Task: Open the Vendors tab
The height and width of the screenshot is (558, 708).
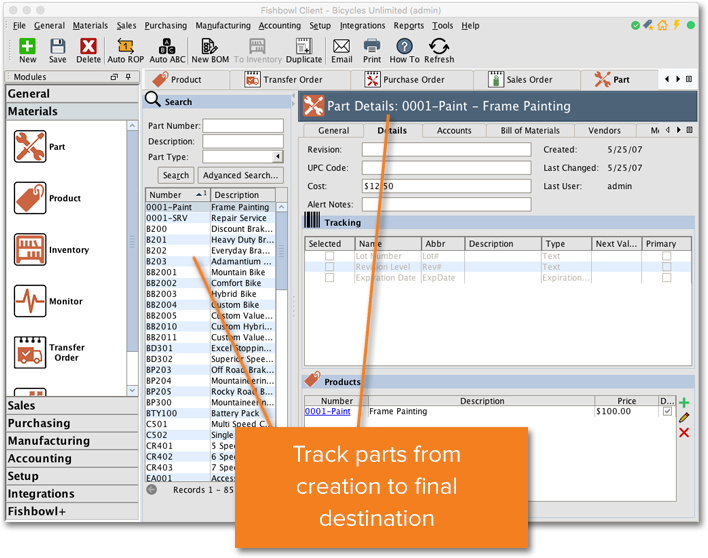Action: (x=604, y=130)
